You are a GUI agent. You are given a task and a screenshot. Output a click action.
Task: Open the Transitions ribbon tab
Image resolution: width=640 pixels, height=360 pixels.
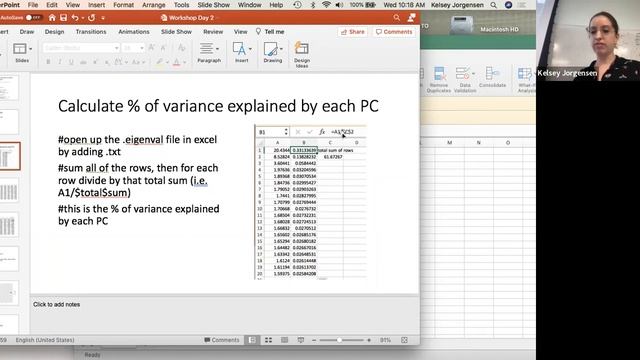click(x=91, y=31)
